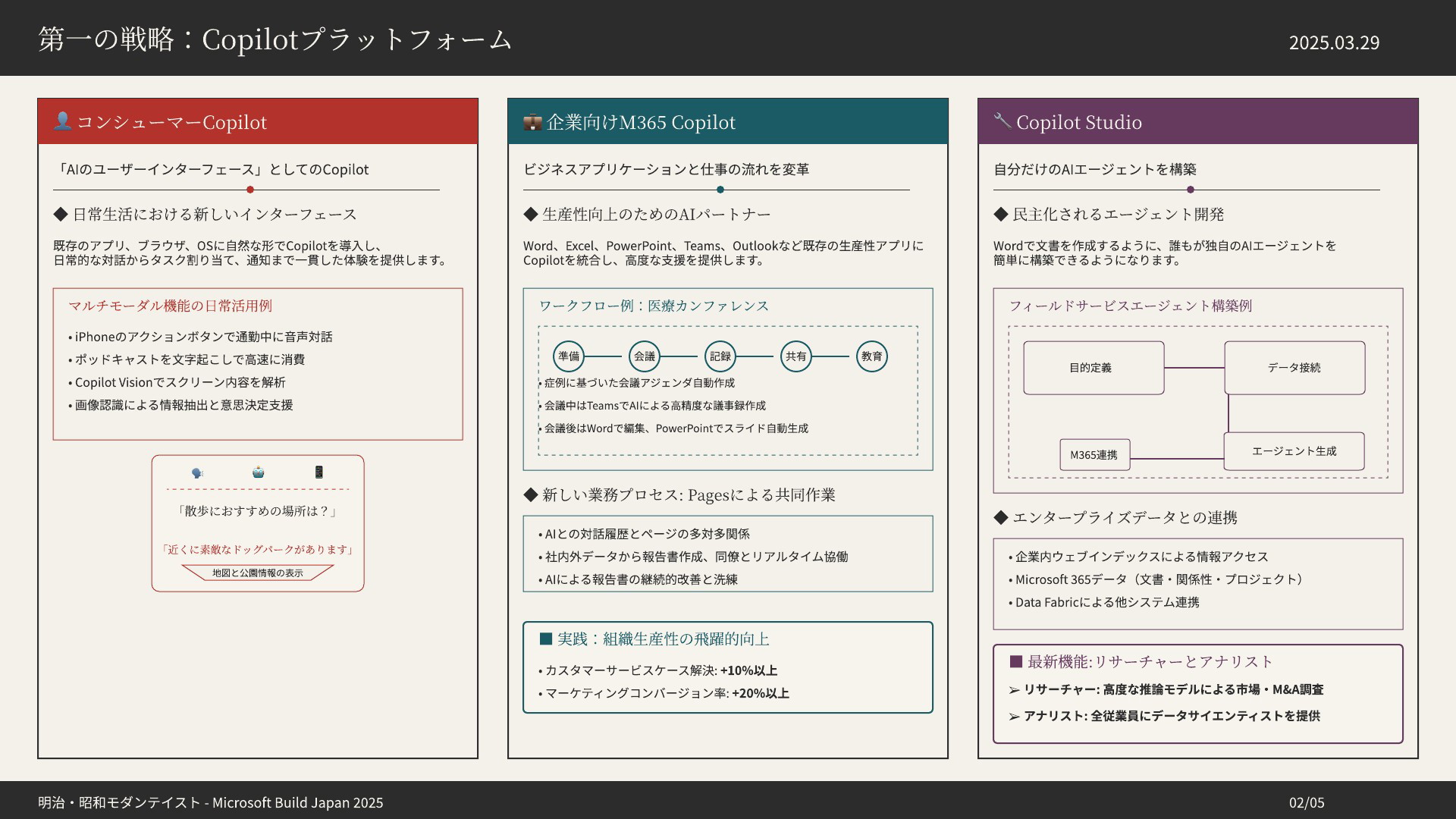Click heading エンタープライズデータとの連携
Image resolution: width=1456 pixels, height=819 pixels.
tap(1116, 518)
